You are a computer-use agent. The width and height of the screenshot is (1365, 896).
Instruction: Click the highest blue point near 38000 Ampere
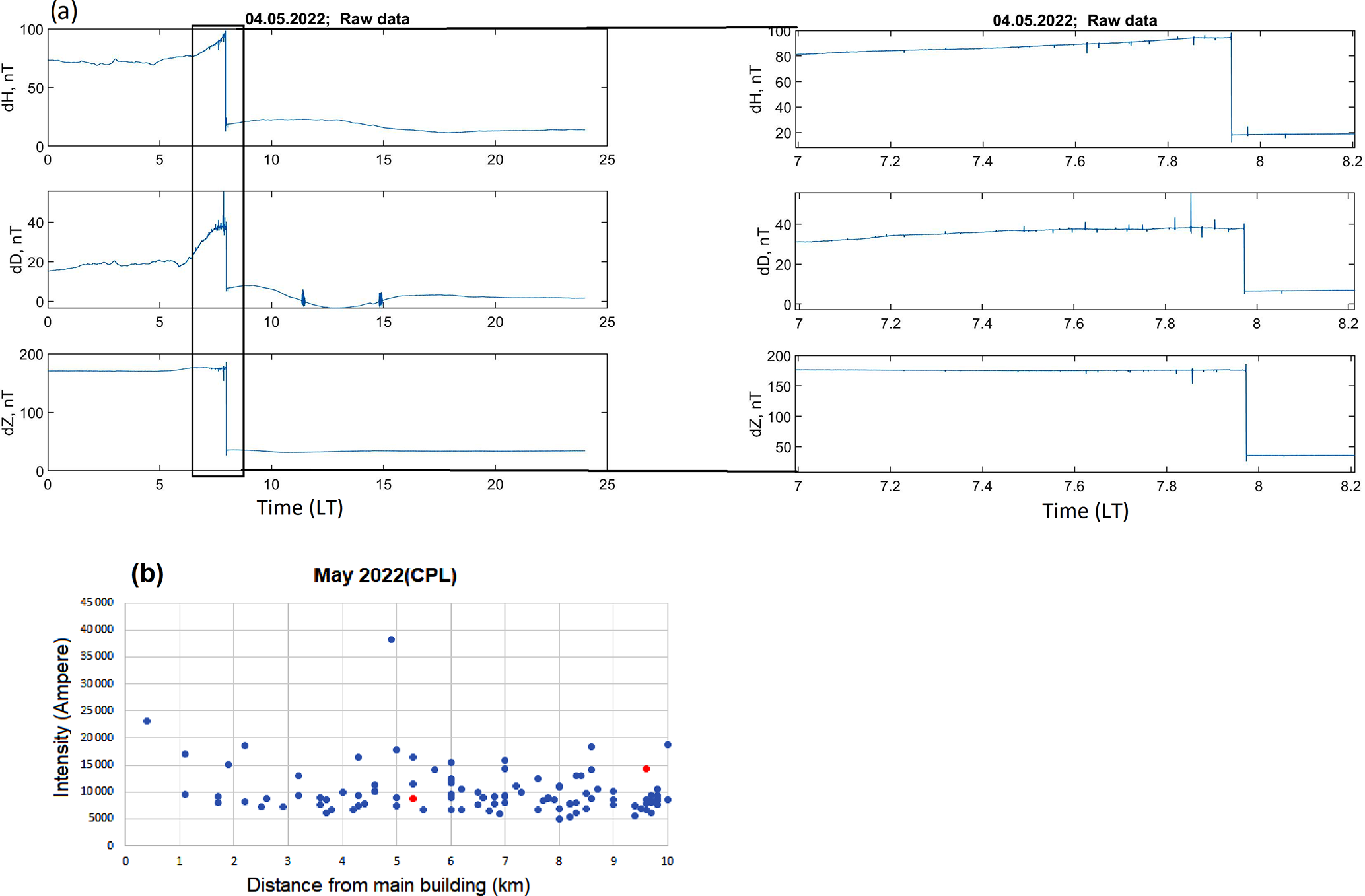[x=391, y=639]
